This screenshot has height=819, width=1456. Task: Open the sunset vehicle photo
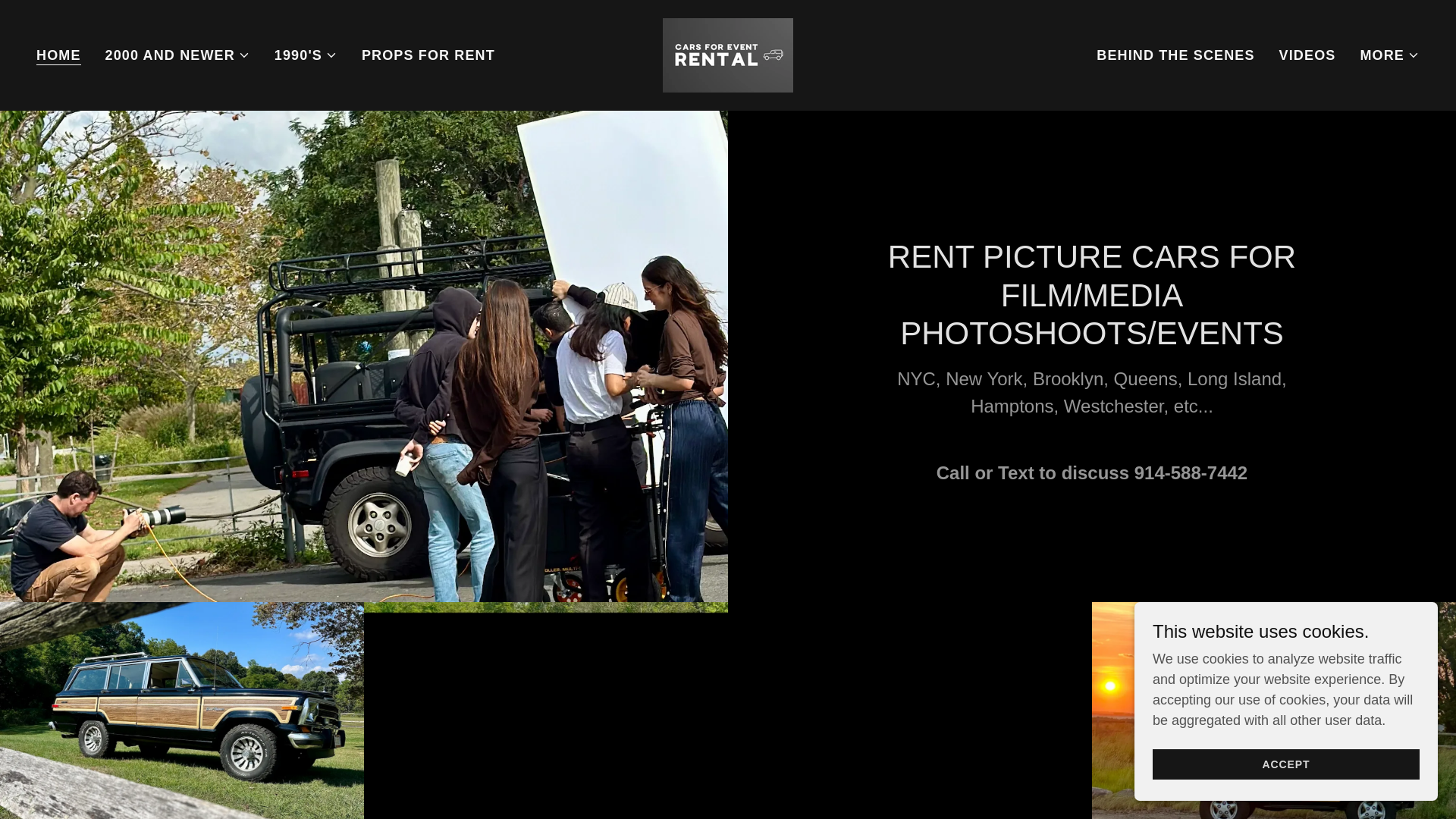(1112, 711)
